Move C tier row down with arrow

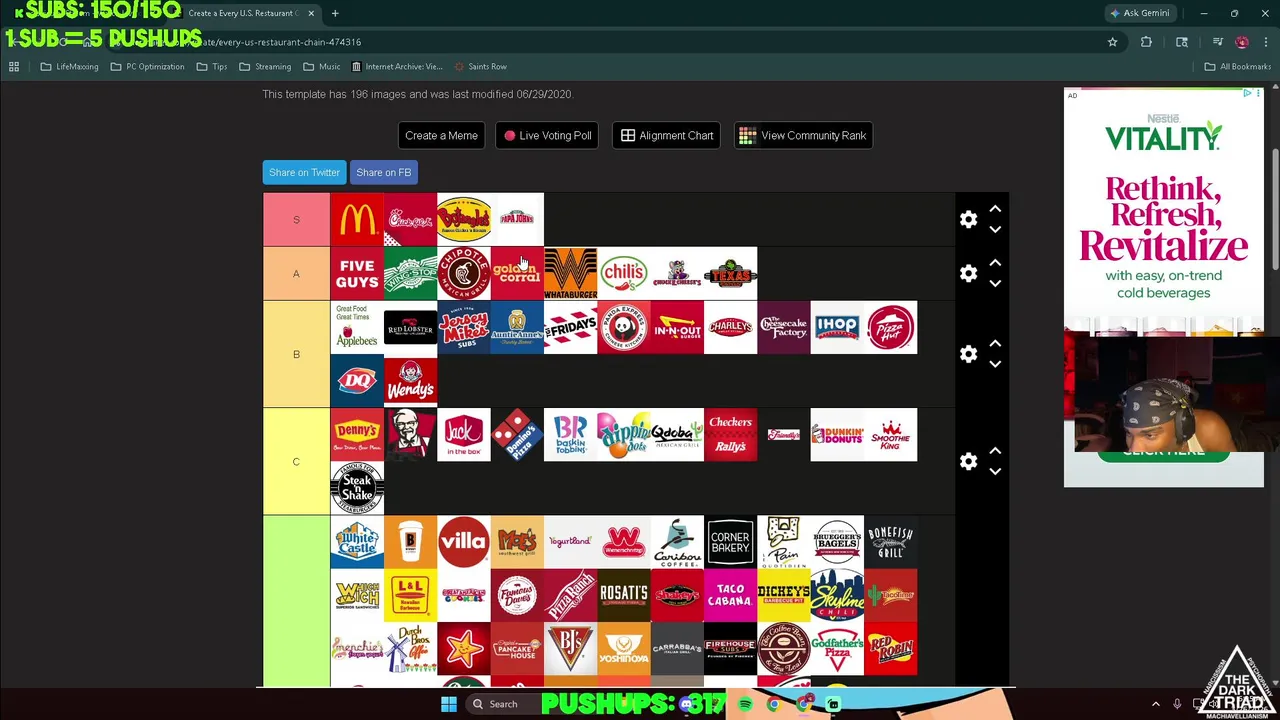(995, 472)
